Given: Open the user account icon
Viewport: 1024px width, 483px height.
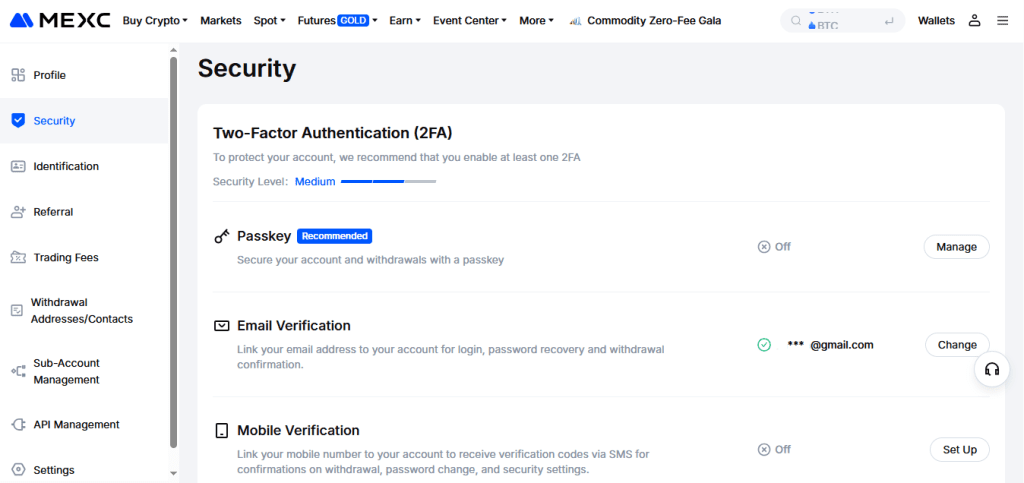Looking at the screenshot, I should coord(974,20).
